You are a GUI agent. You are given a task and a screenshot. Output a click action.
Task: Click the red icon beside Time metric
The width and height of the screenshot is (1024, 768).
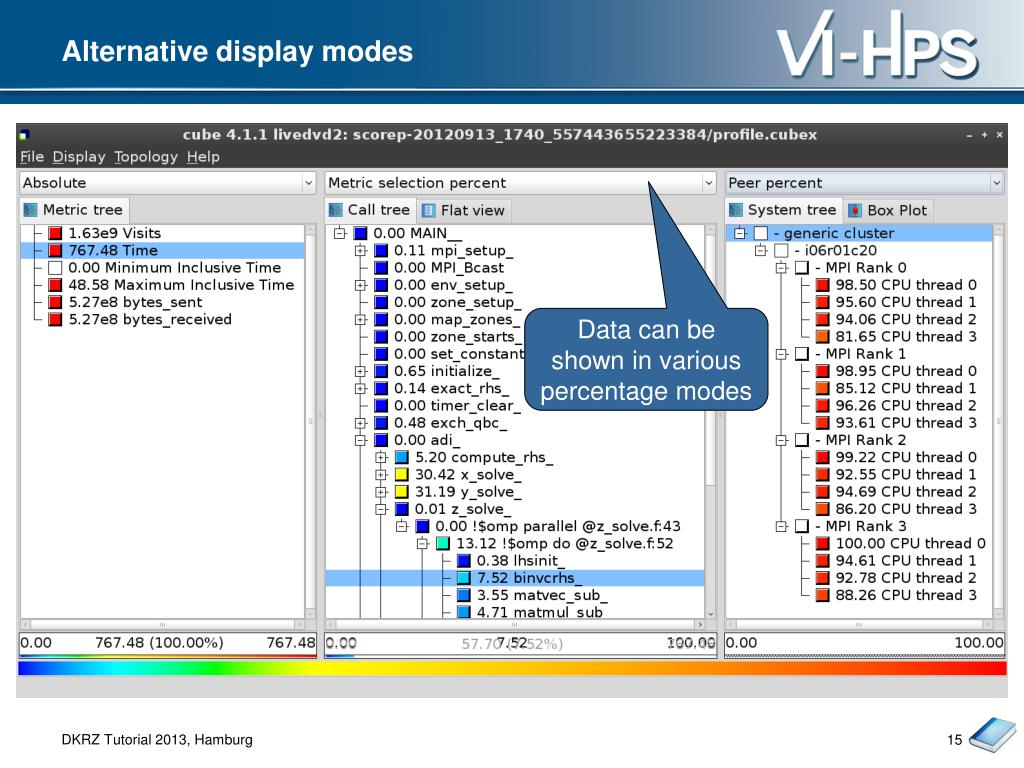(x=55, y=251)
